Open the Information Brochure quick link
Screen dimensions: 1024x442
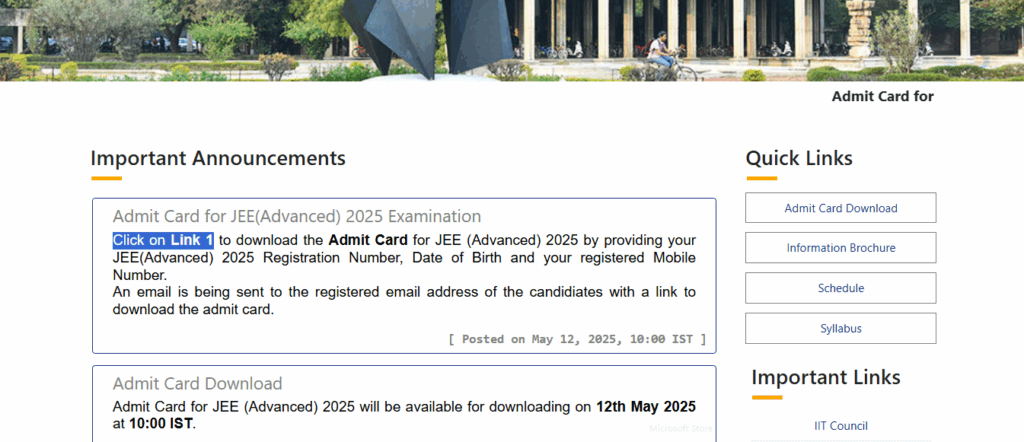(840, 248)
